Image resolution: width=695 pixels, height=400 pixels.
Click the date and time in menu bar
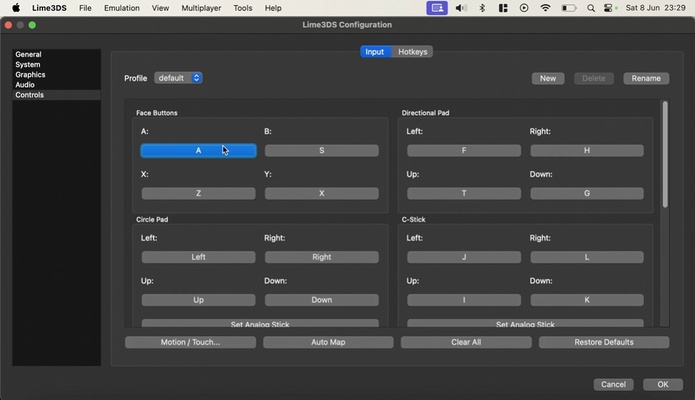pos(656,8)
